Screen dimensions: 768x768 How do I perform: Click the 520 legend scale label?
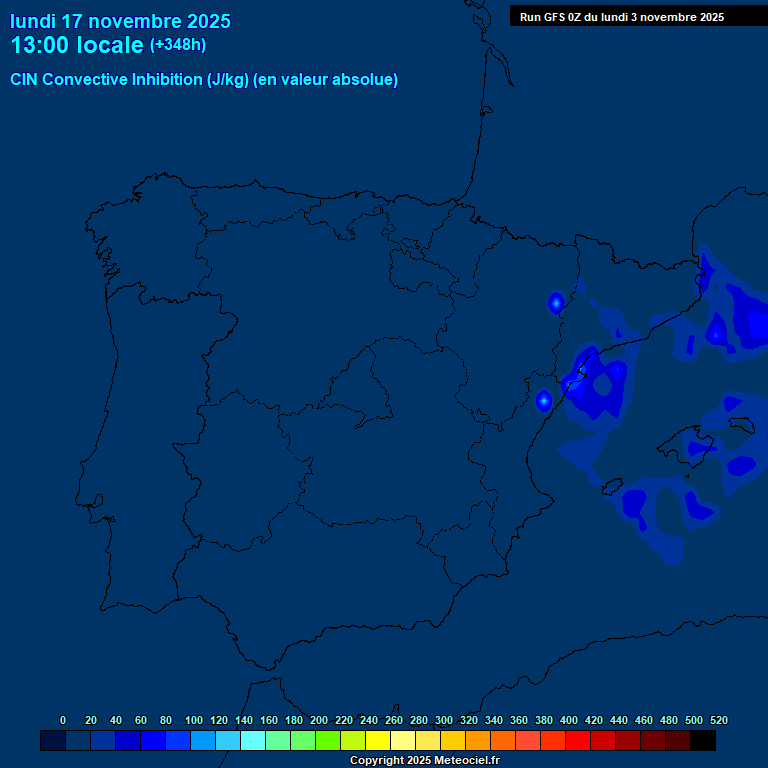[x=718, y=720]
